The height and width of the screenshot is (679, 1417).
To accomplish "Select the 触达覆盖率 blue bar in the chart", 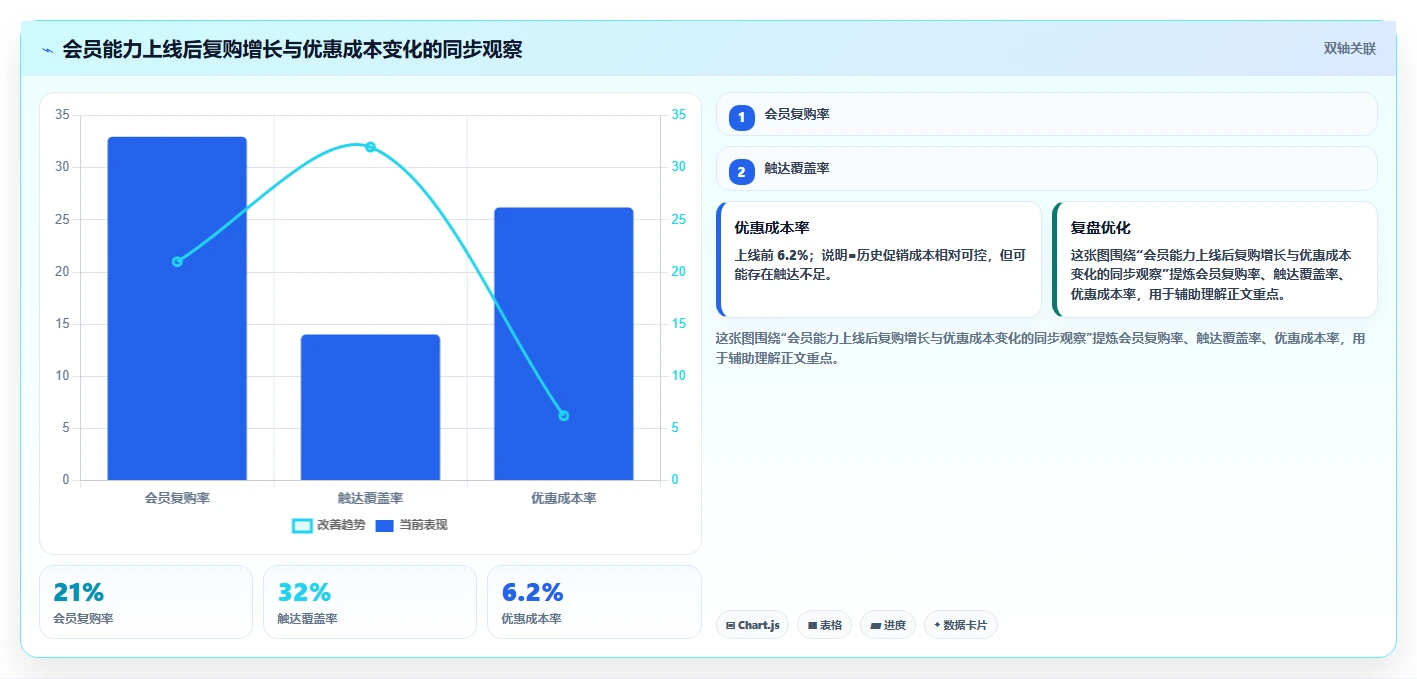I will [x=370, y=407].
